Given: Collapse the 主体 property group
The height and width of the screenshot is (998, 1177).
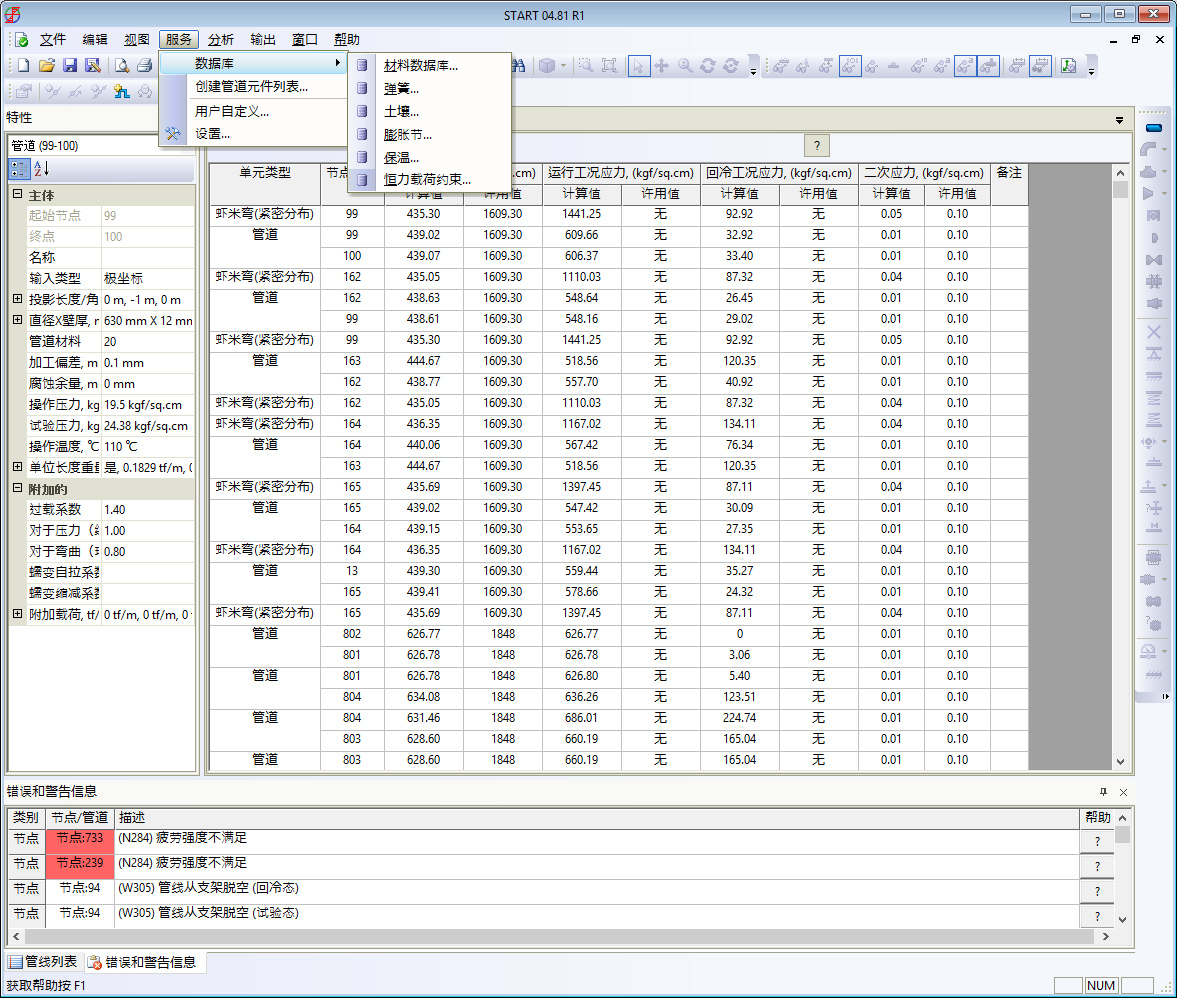Looking at the screenshot, I should coord(17,194).
